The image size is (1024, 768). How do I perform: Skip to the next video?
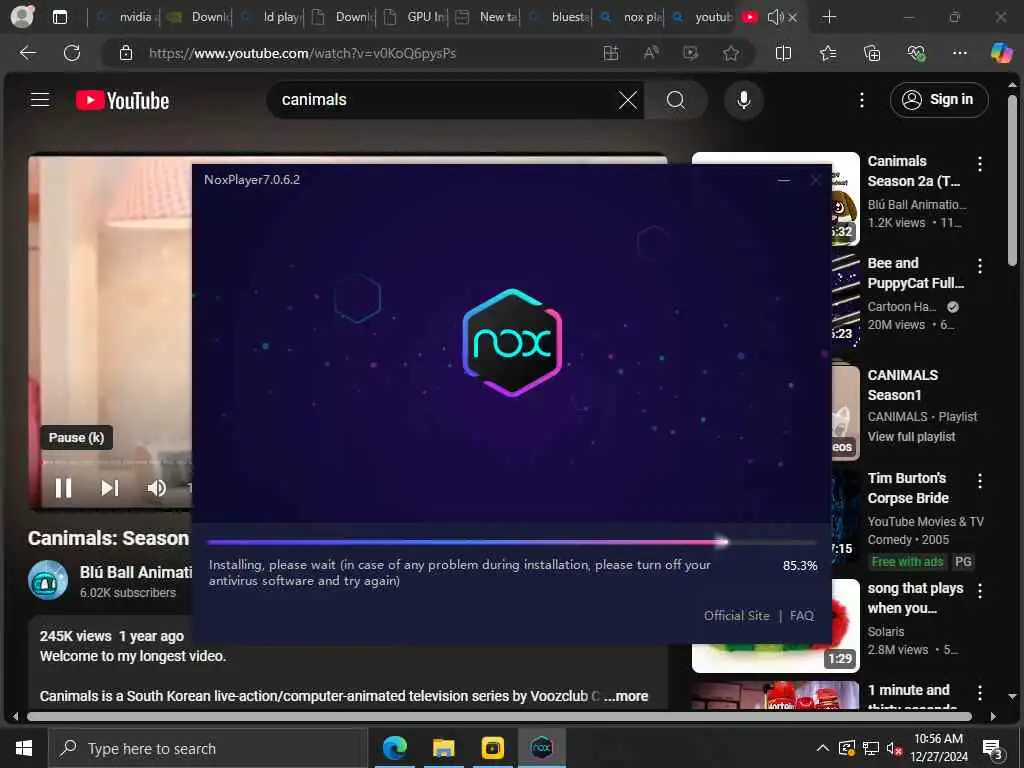pos(110,488)
